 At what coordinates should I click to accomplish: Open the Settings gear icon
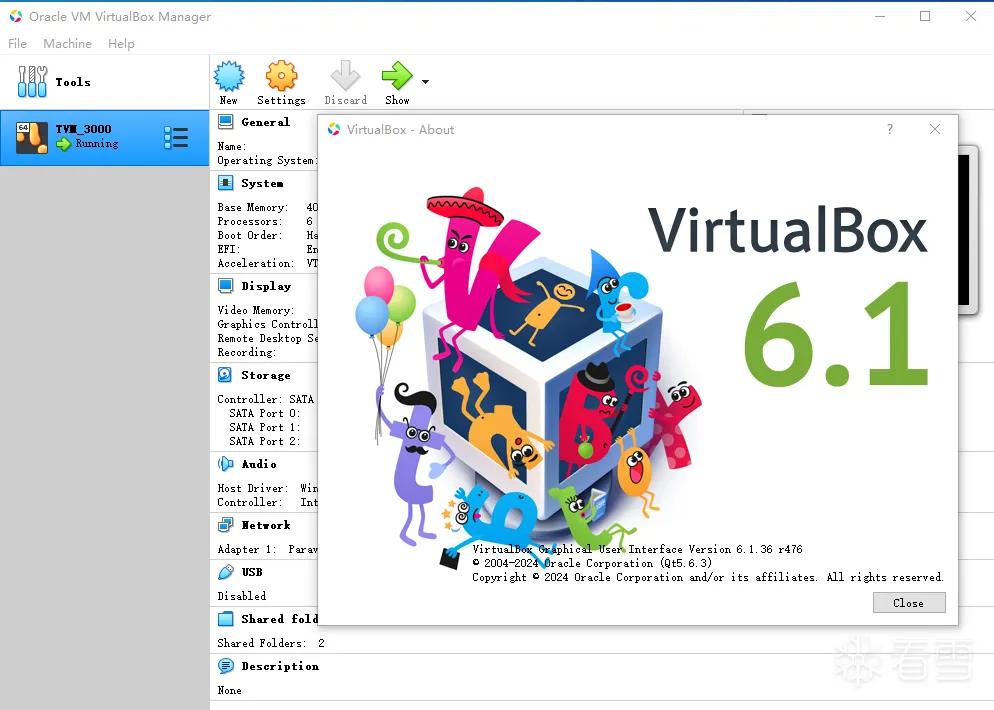tap(281, 76)
